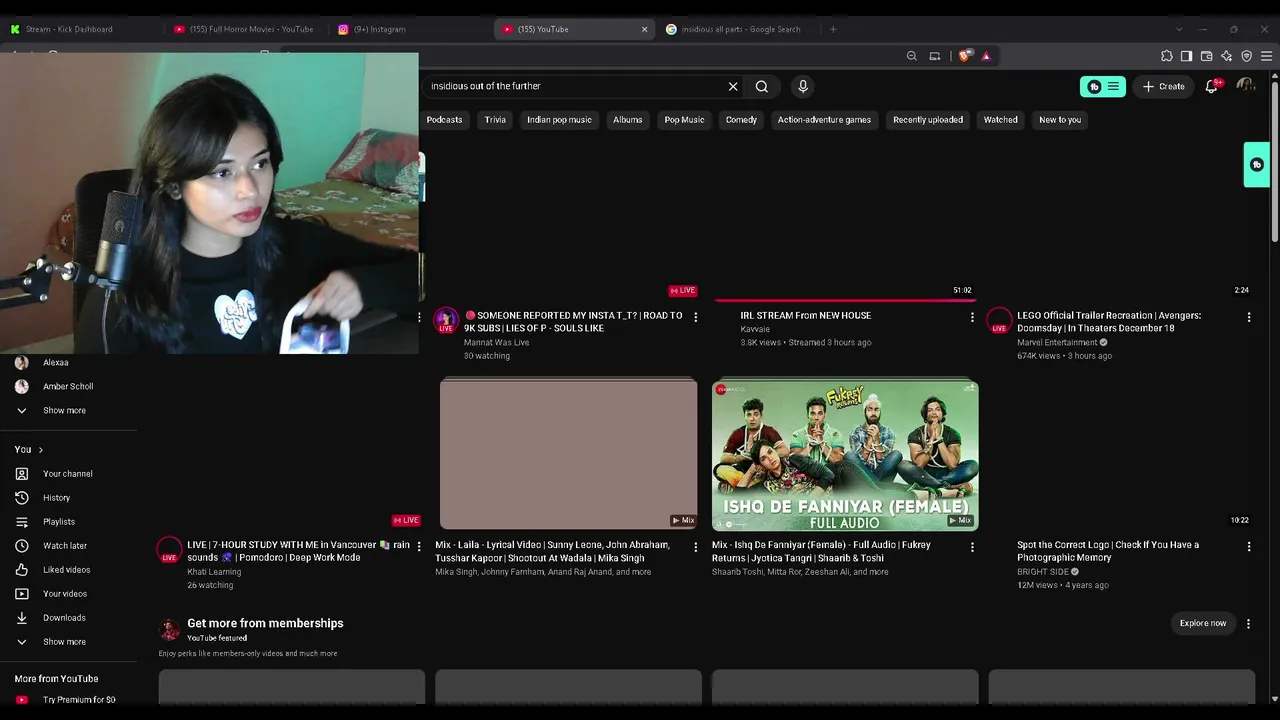Open the Brave VPN shield icon
The height and width of the screenshot is (720, 1280).
pyautogui.click(x=1247, y=56)
